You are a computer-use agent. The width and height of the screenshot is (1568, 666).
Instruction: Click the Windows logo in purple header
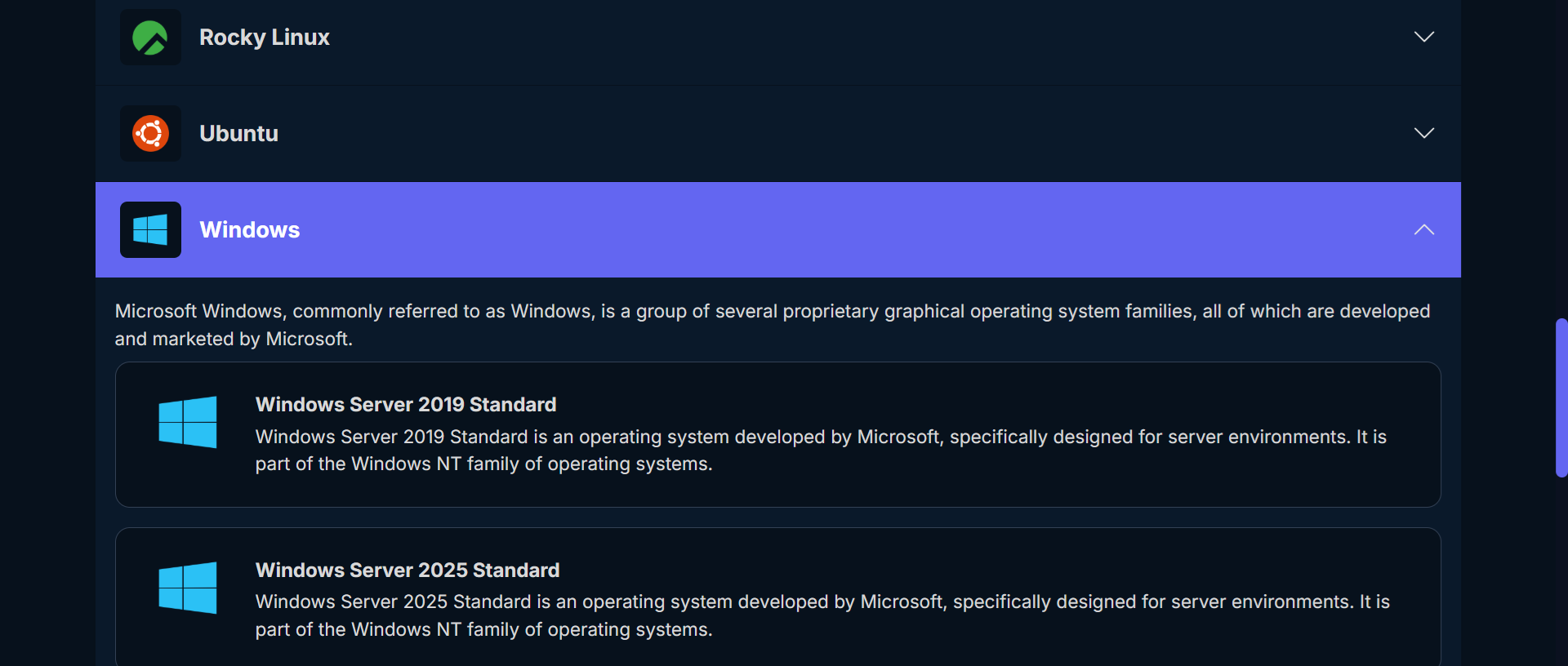click(150, 229)
